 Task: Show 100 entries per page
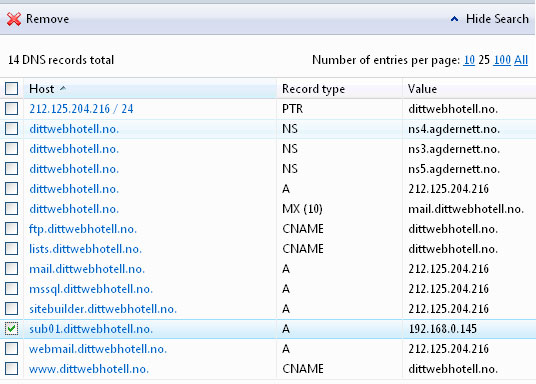[x=502, y=60]
